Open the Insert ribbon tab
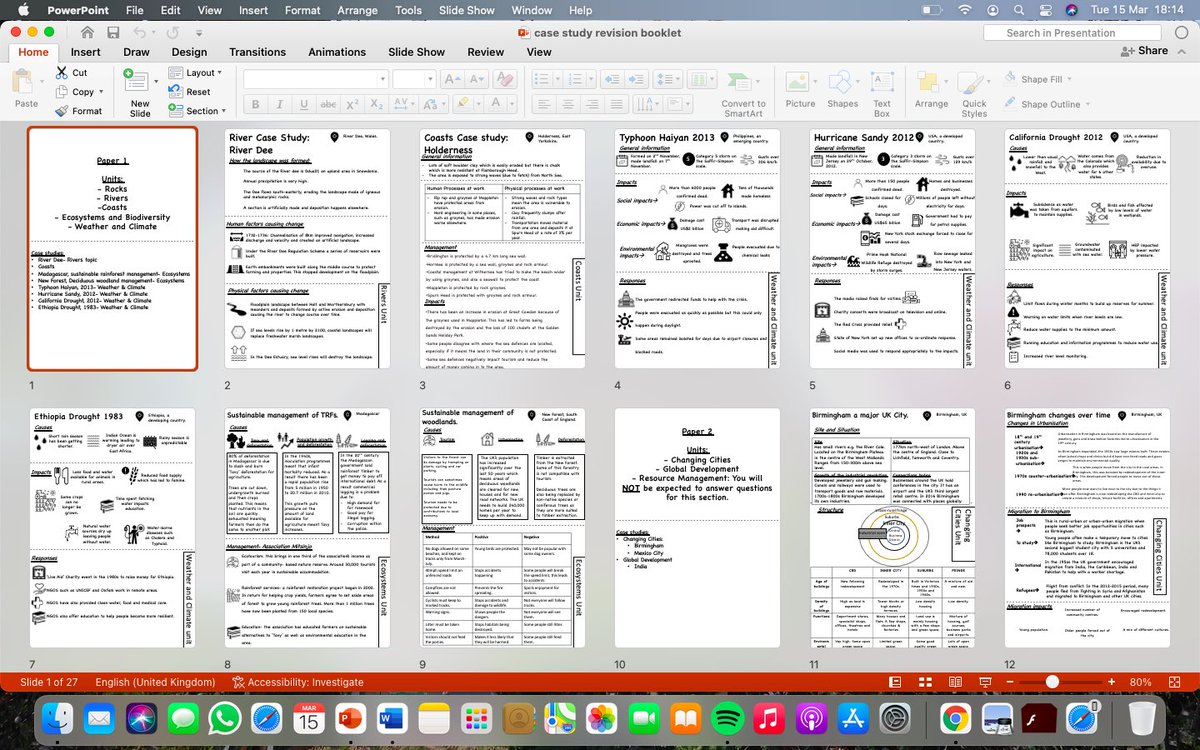The width and height of the screenshot is (1200, 750). point(85,52)
